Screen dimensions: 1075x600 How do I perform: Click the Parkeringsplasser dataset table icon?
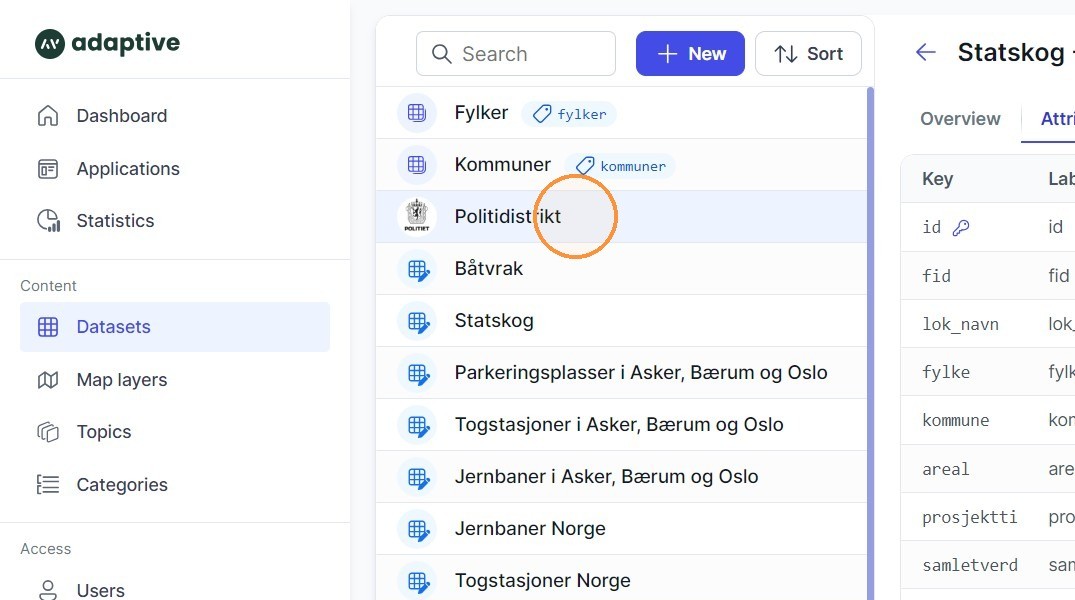point(417,373)
